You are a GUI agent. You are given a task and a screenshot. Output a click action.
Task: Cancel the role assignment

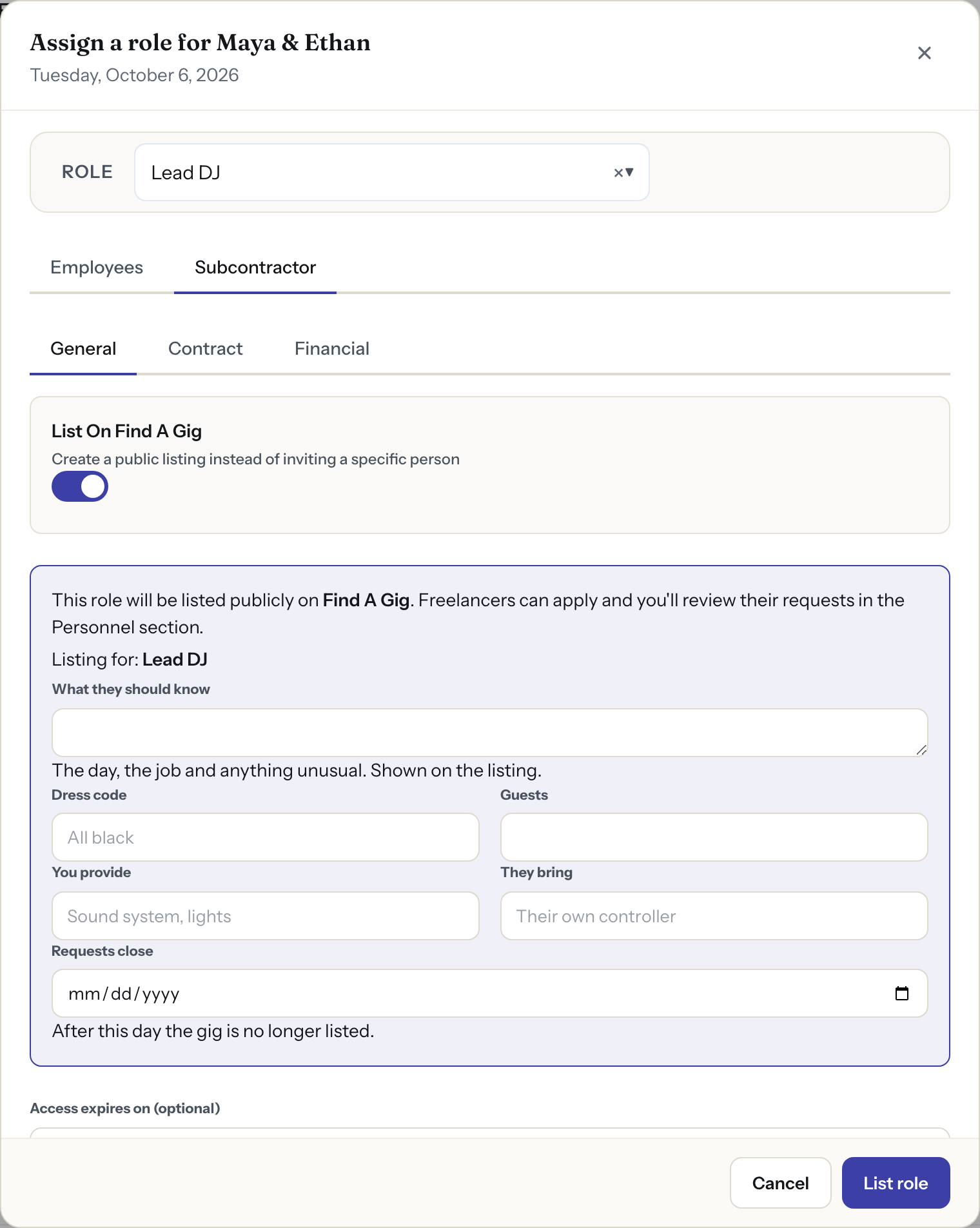tap(780, 1183)
